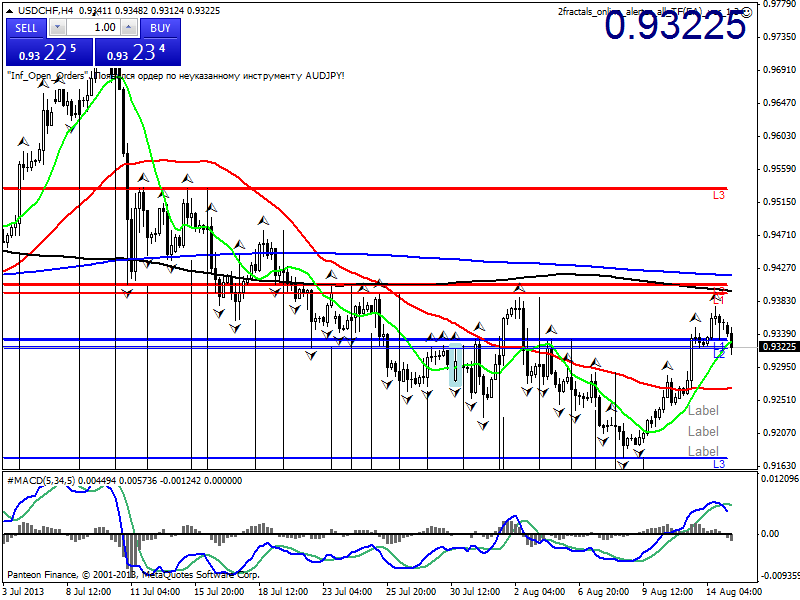Click the 0.92950 price axis value
800x600 pixels.
(779, 367)
